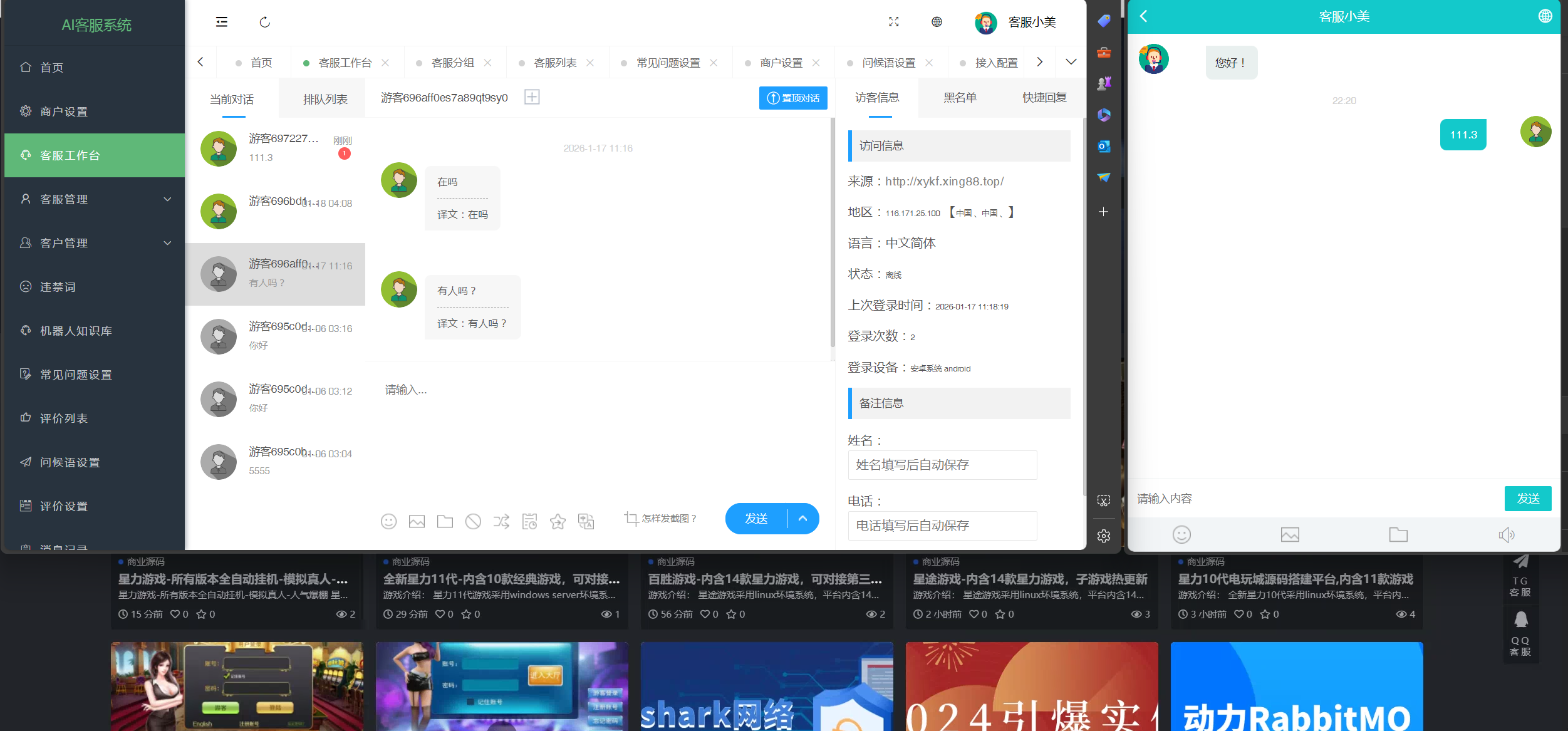Toggle fullscreen using the expand icon
The width and height of the screenshot is (1568, 731).
click(x=894, y=22)
